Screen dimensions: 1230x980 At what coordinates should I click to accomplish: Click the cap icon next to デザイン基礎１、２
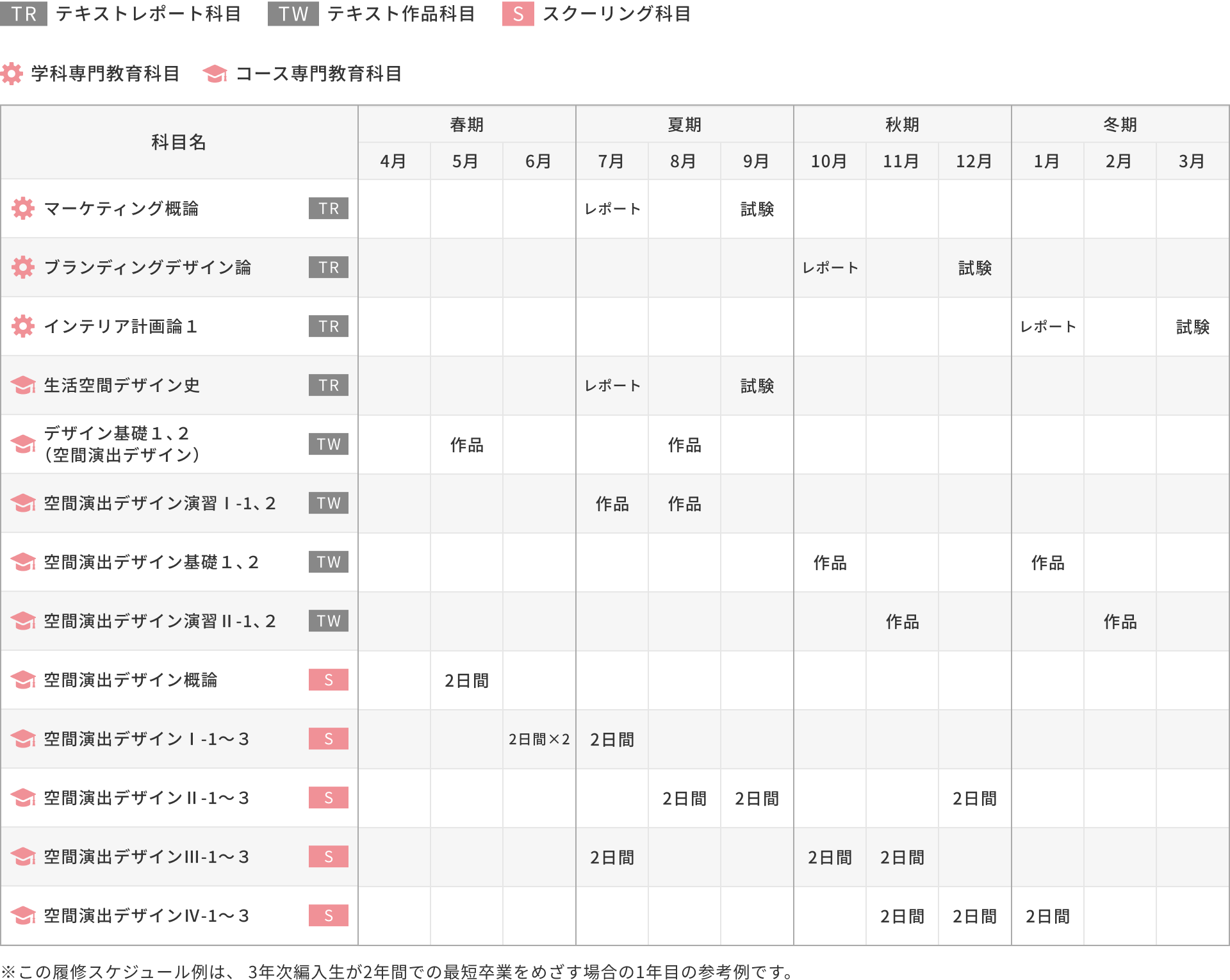23,445
